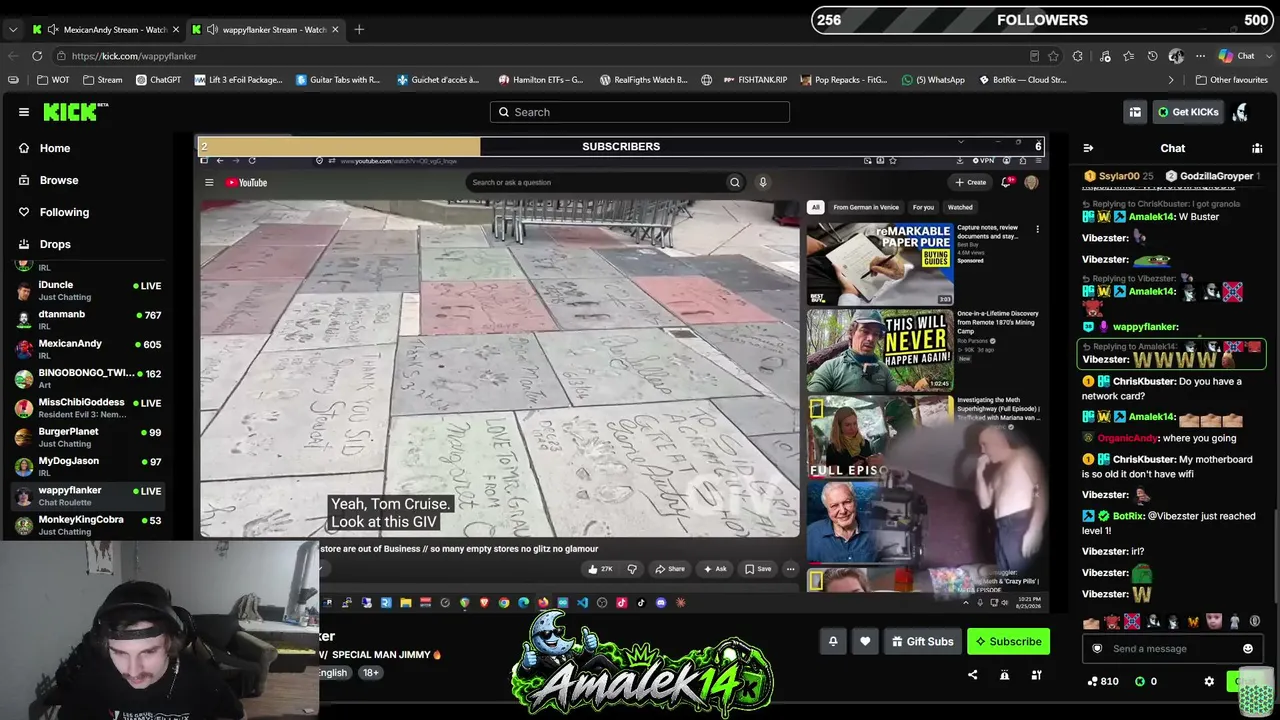This screenshot has height=720, width=1280.
Task: Open the FISHTANK.RIP bookmark
Action: (x=755, y=80)
